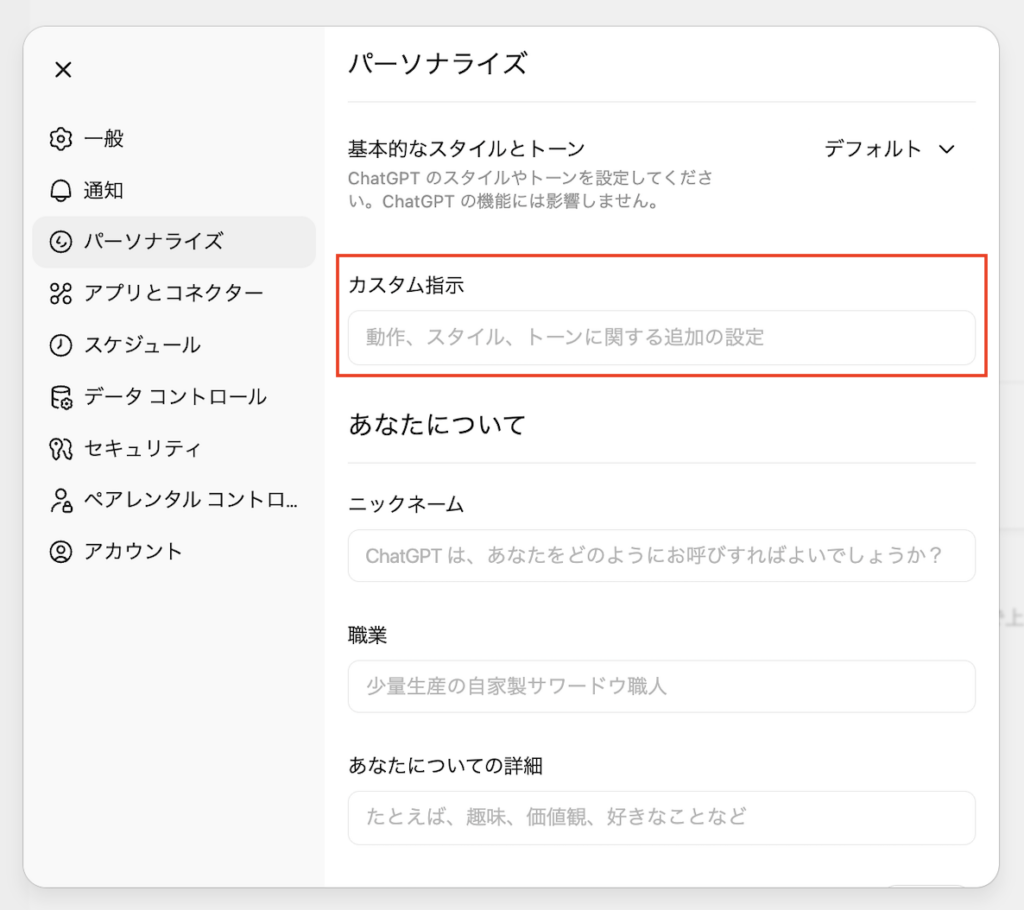The height and width of the screenshot is (910, 1024).
Task: Focus the あなたについての詳細 text field
Action: (x=661, y=817)
